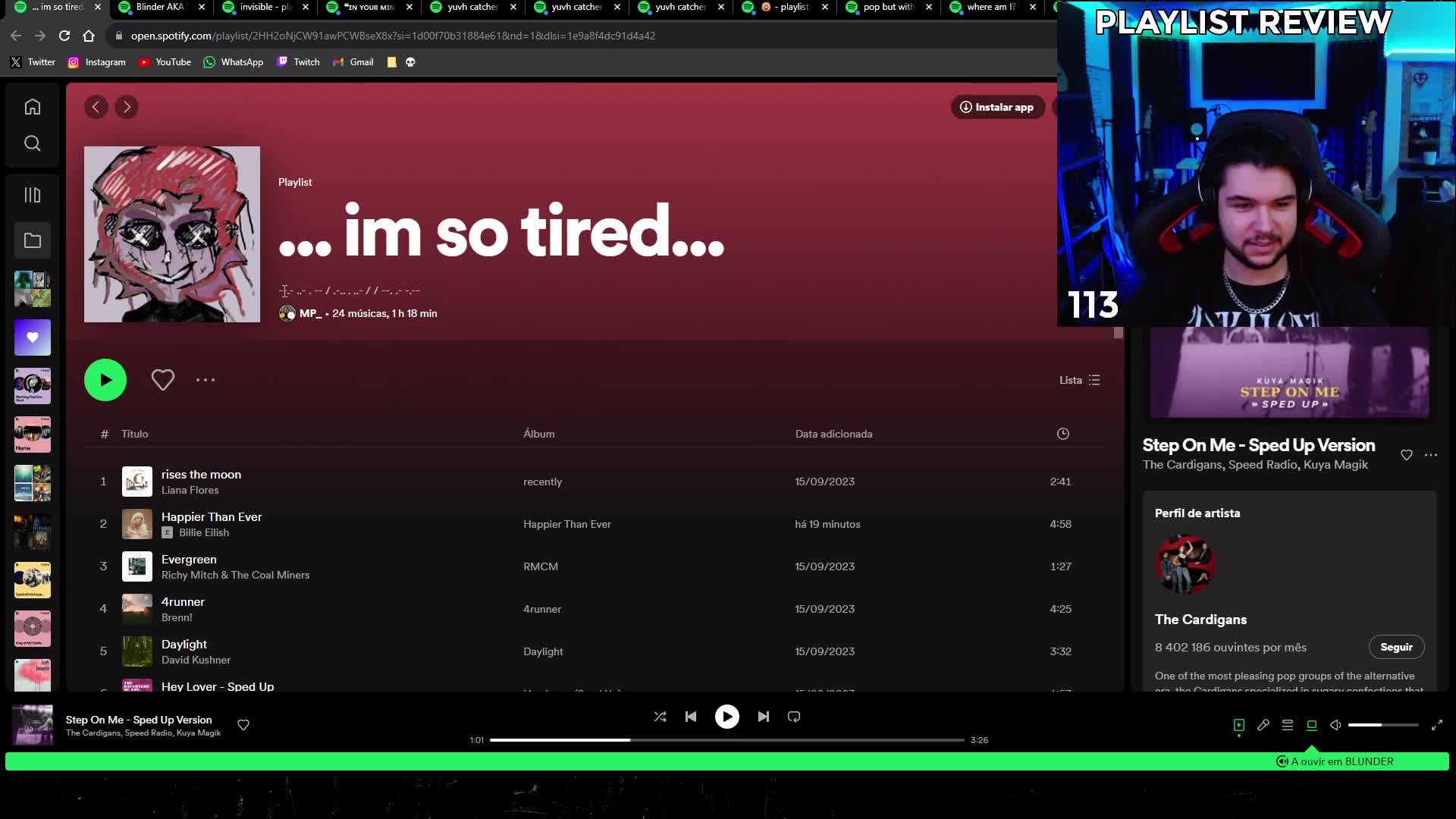Open YouTube bookmark
The width and height of the screenshot is (1456, 819).
pyautogui.click(x=165, y=62)
